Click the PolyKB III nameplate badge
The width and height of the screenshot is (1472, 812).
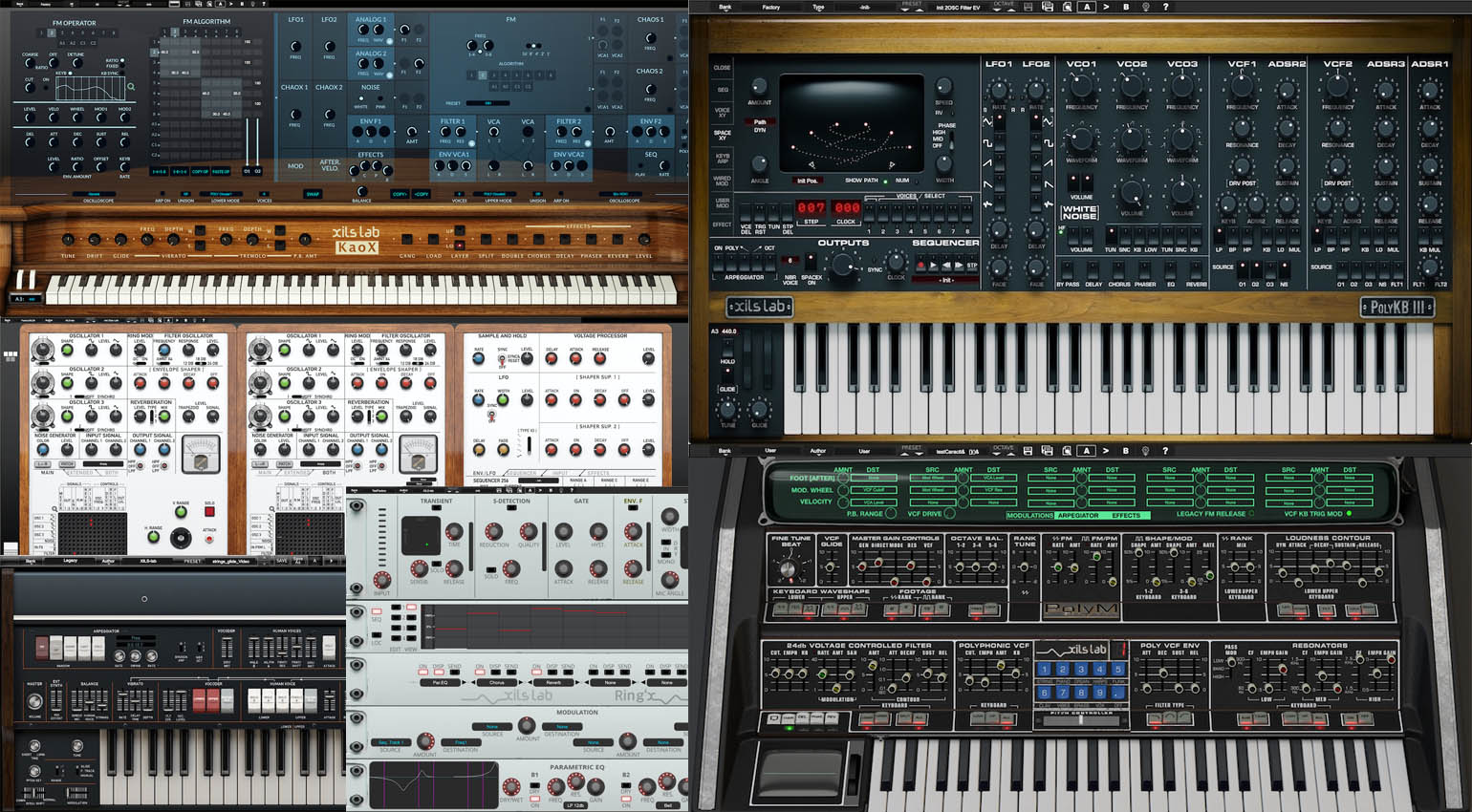(1396, 307)
